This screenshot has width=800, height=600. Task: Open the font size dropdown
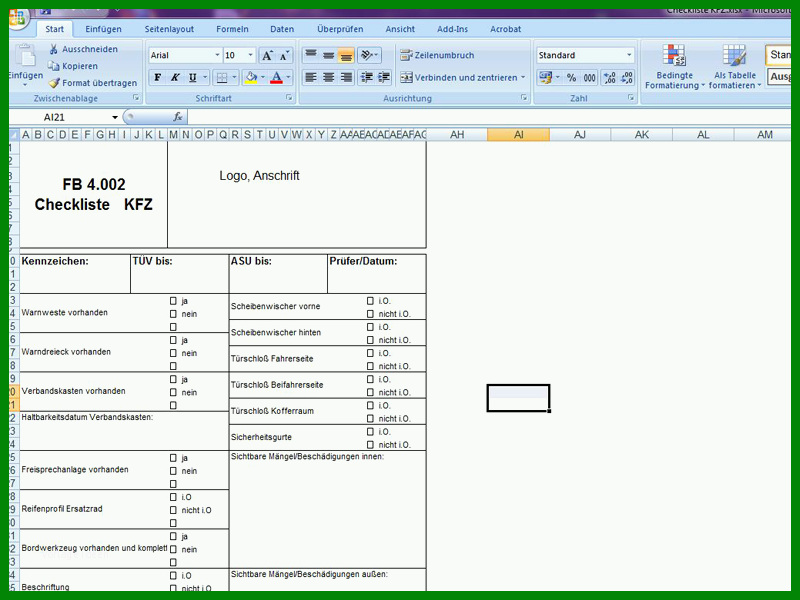(x=250, y=55)
